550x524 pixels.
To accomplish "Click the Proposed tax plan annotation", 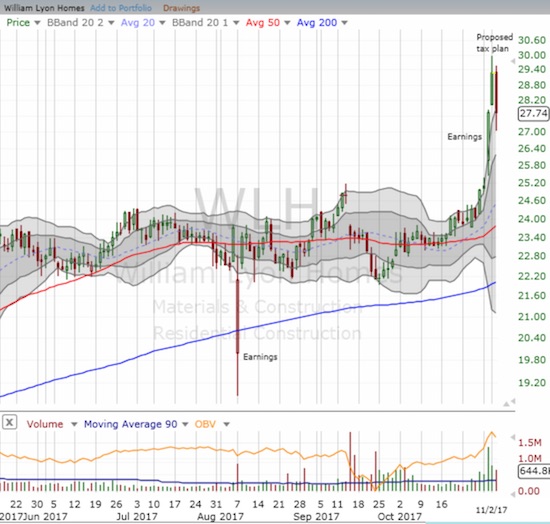I will (494, 43).
